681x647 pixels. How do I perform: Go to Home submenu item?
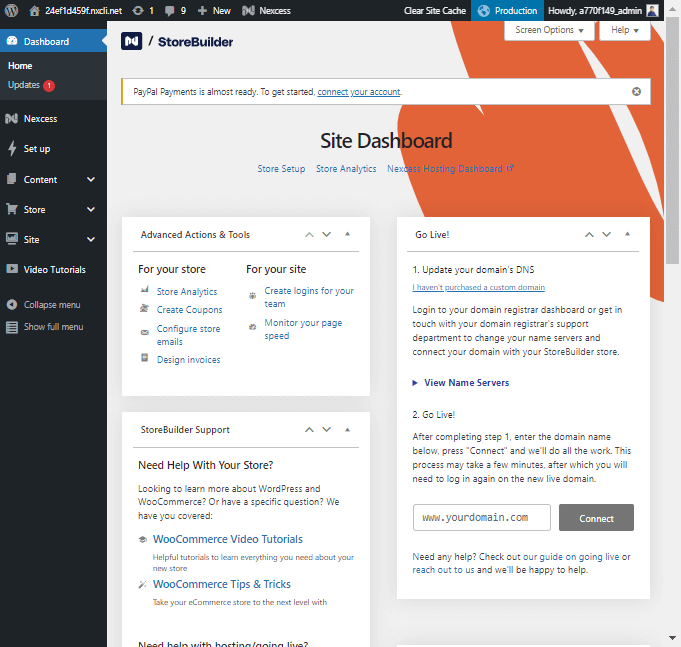click(20, 66)
